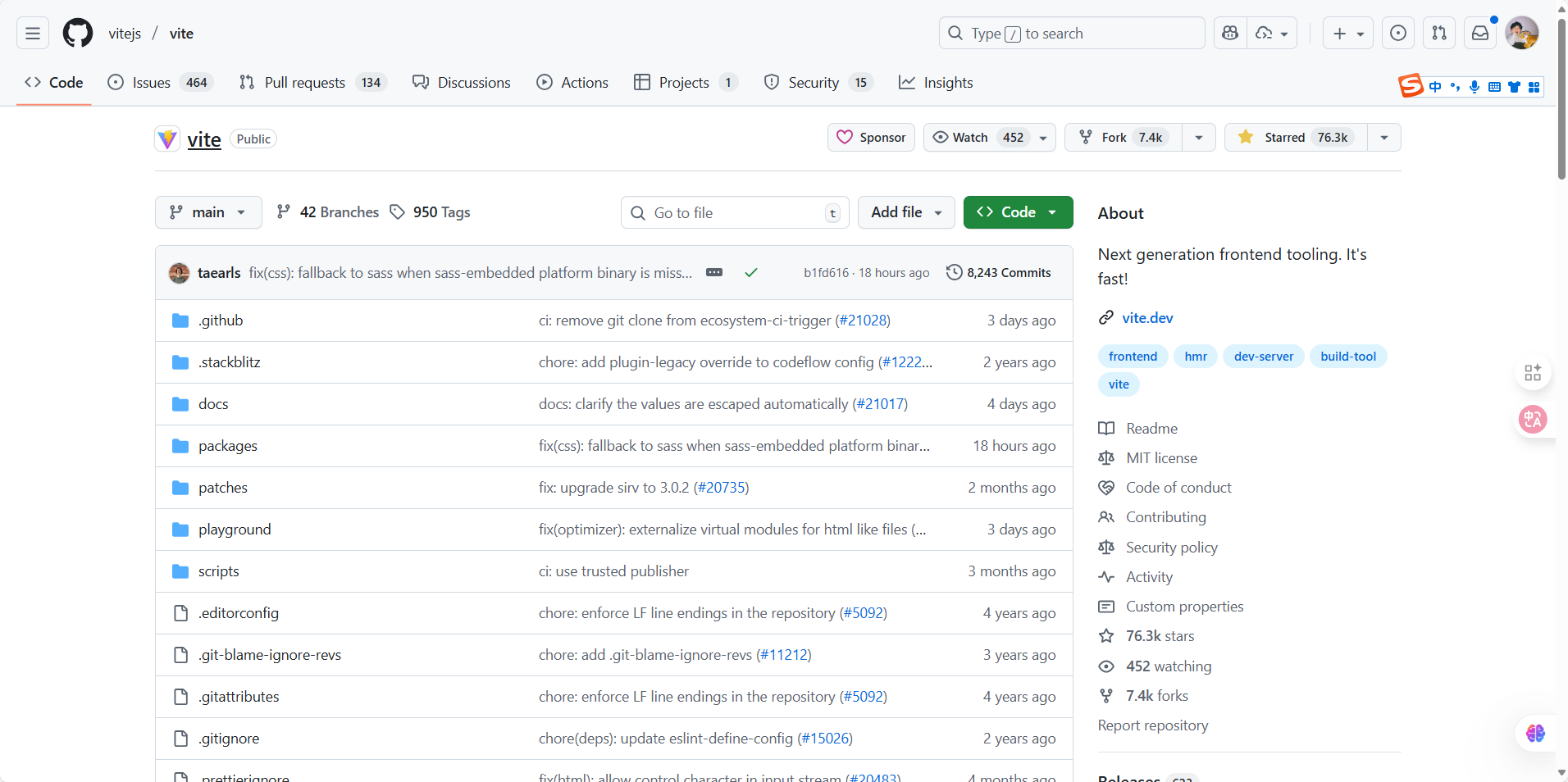Open the Copilot chat icon
The image size is (1568, 782).
[x=1230, y=34]
